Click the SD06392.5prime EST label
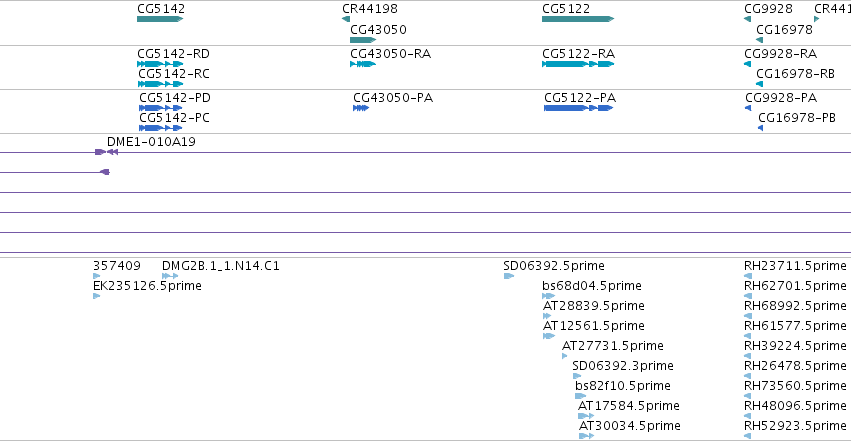 (554, 266)
